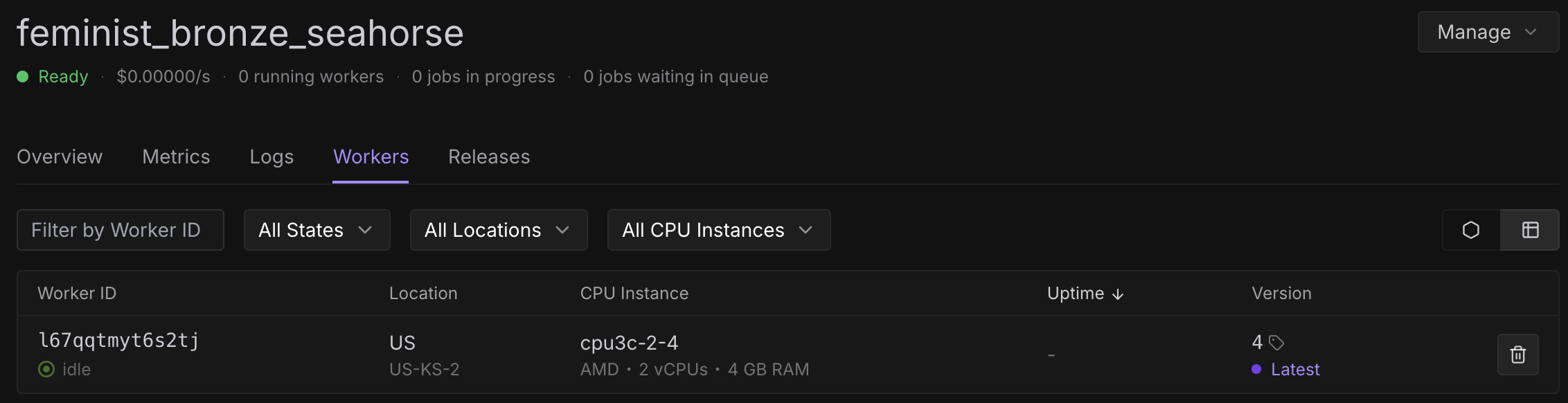Click the purple Latest version dot
The height and width of the screenshot is (403, 1568).
[1256, 369]
